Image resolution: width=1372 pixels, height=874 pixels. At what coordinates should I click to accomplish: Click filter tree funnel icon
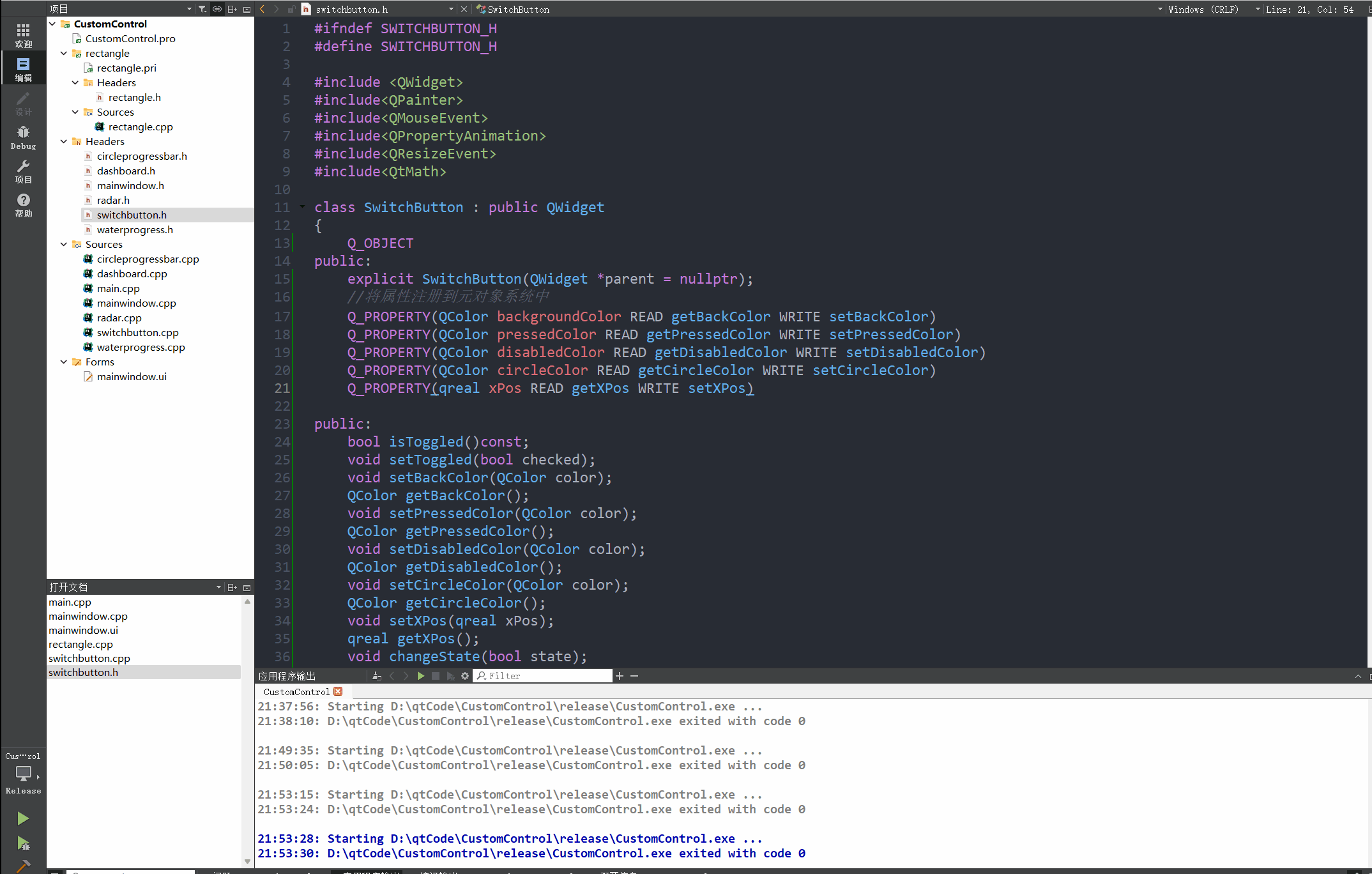(202, 9)
